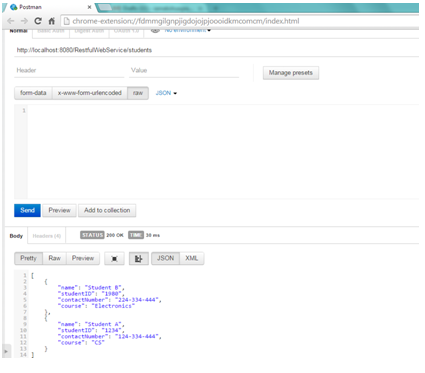Click the "CS" course value
The width and height of the screenshot is (425, 373).
point(98,343)
